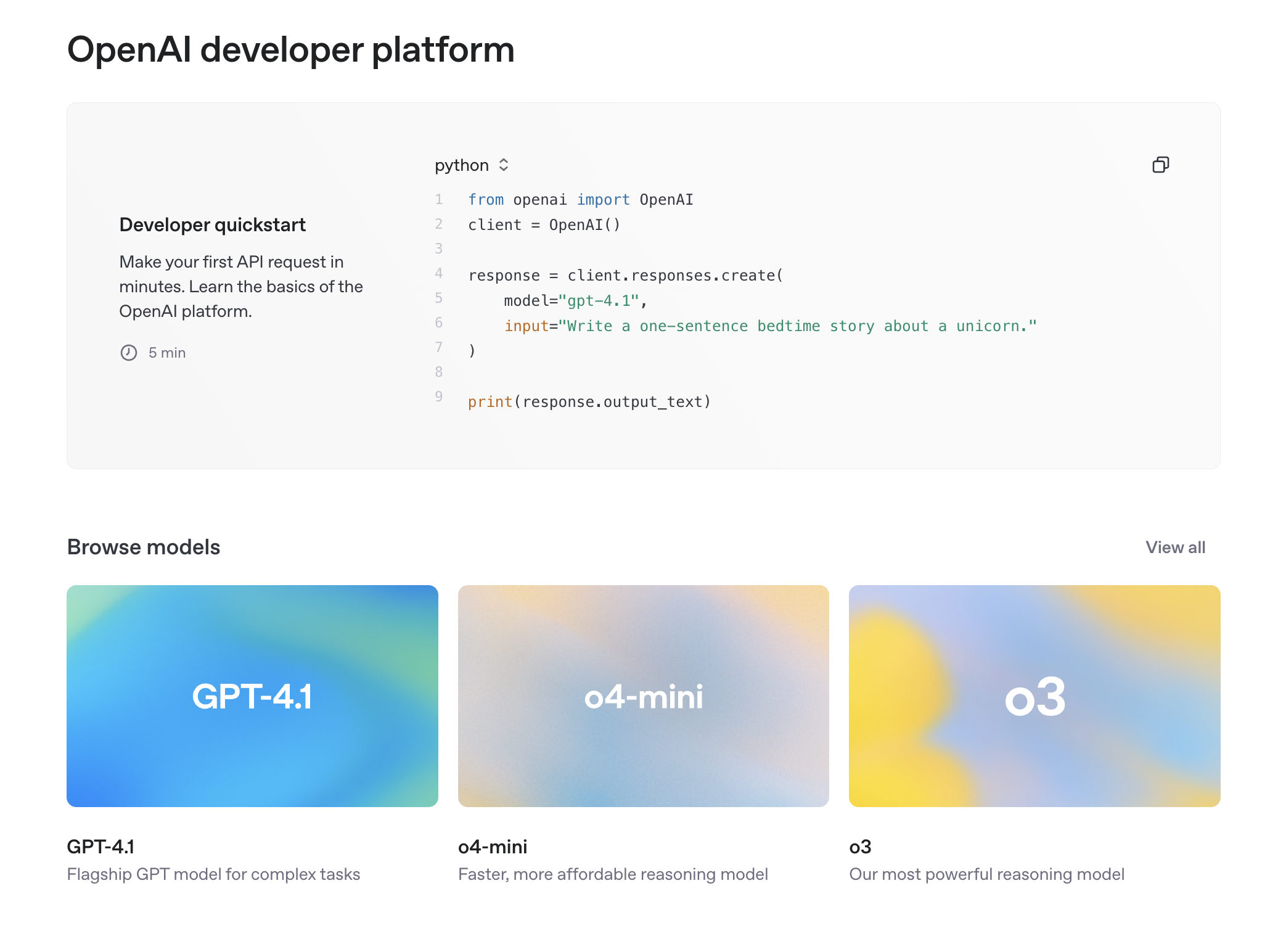Screen dimensions: 1270x952
Task: Click the GPT-4.1 title below its card
Action: (x=100, y=847)
